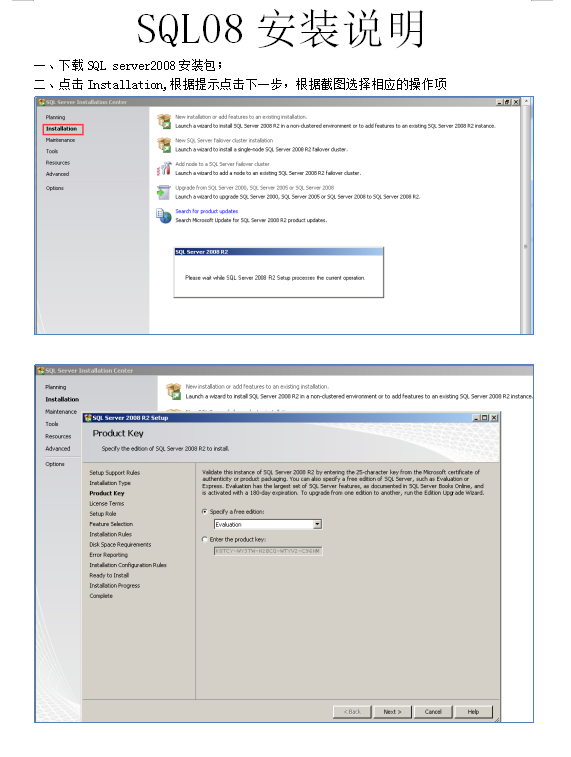Open the Maintenance section in top window
Screen dimensions: 571x757
pos(60,140)
